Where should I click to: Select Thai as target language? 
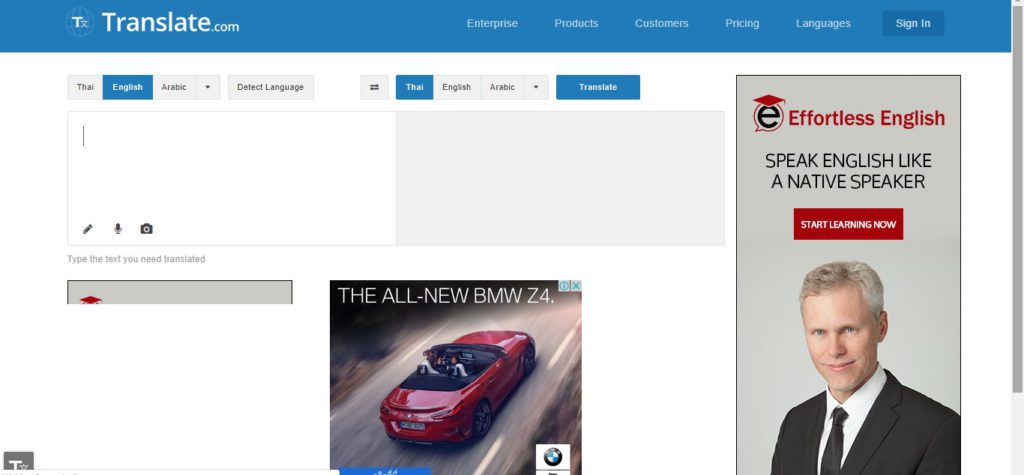click(415, 87)
